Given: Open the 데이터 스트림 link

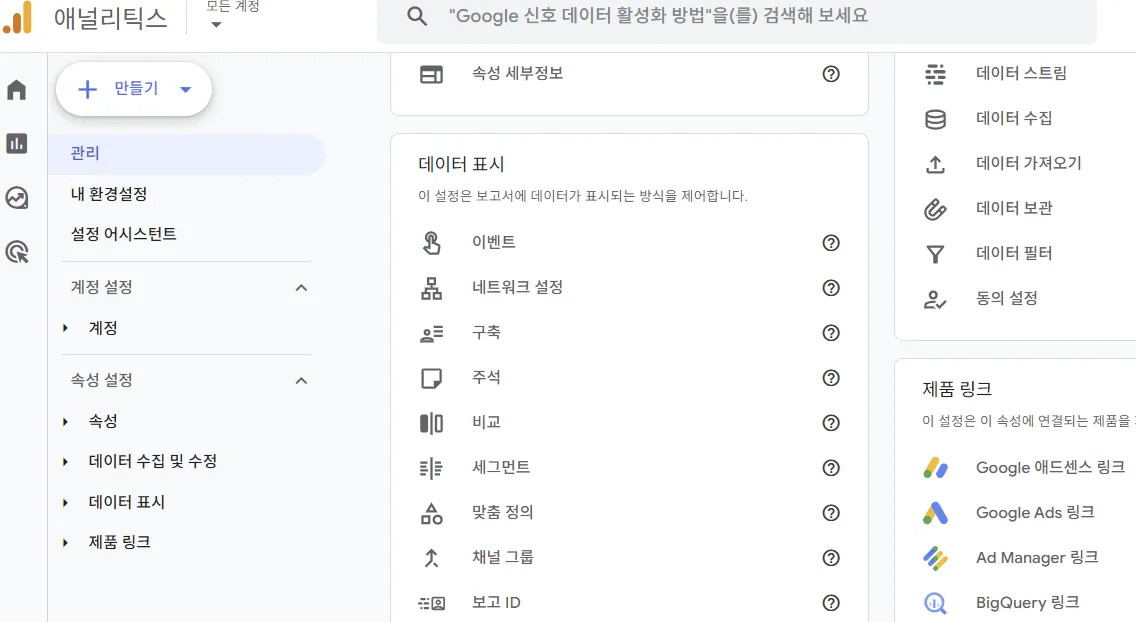Looking at the screenshot, I should coord(1021,73).
